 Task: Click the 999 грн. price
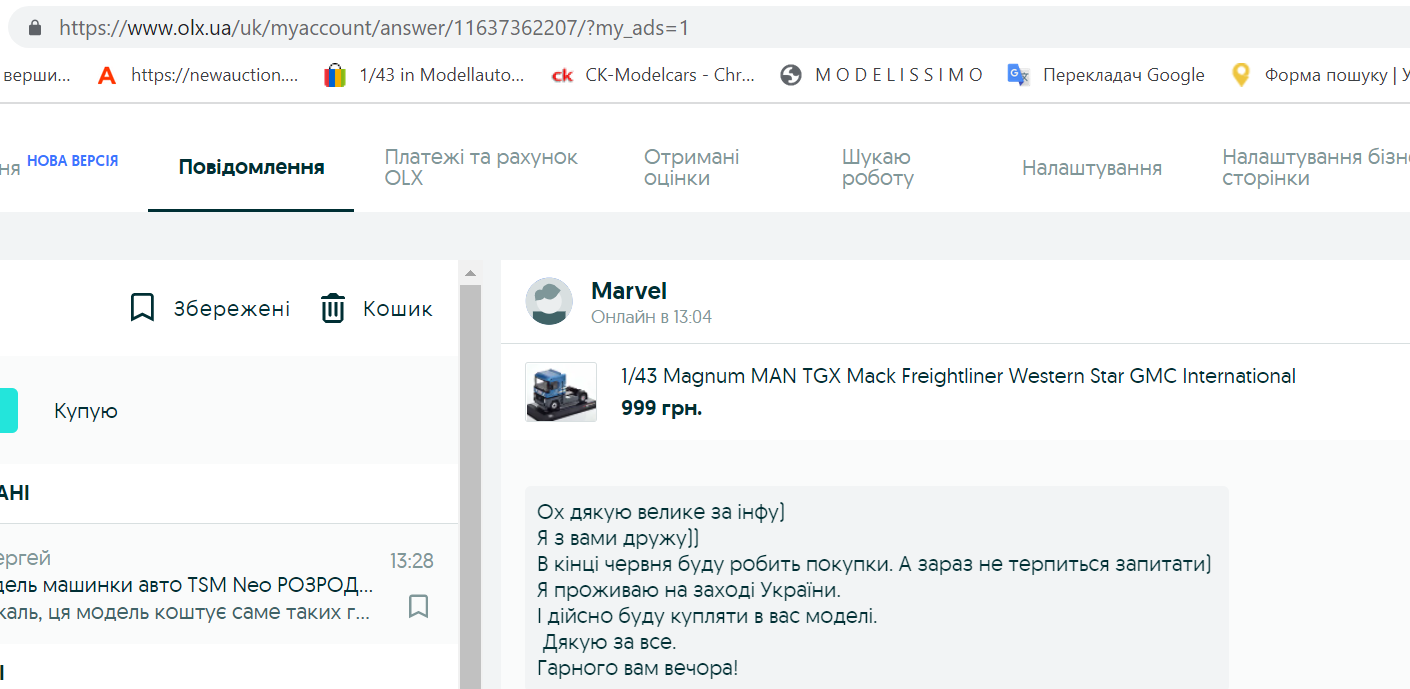coord(661,408)
